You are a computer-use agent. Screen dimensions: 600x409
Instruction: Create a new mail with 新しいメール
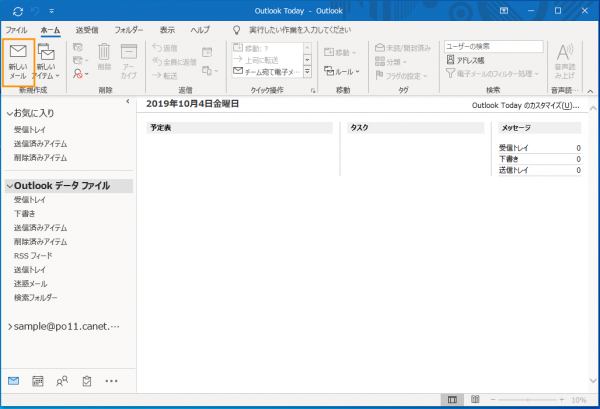coord(18,62)
